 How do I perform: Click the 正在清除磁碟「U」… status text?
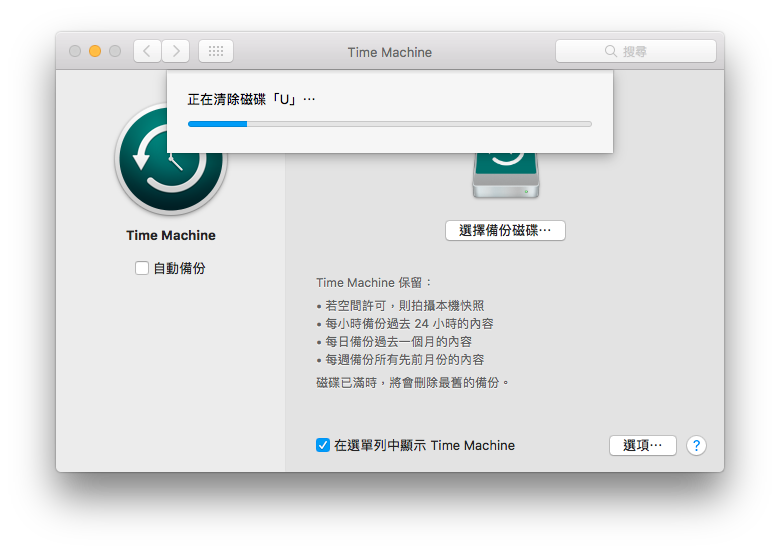251,99
